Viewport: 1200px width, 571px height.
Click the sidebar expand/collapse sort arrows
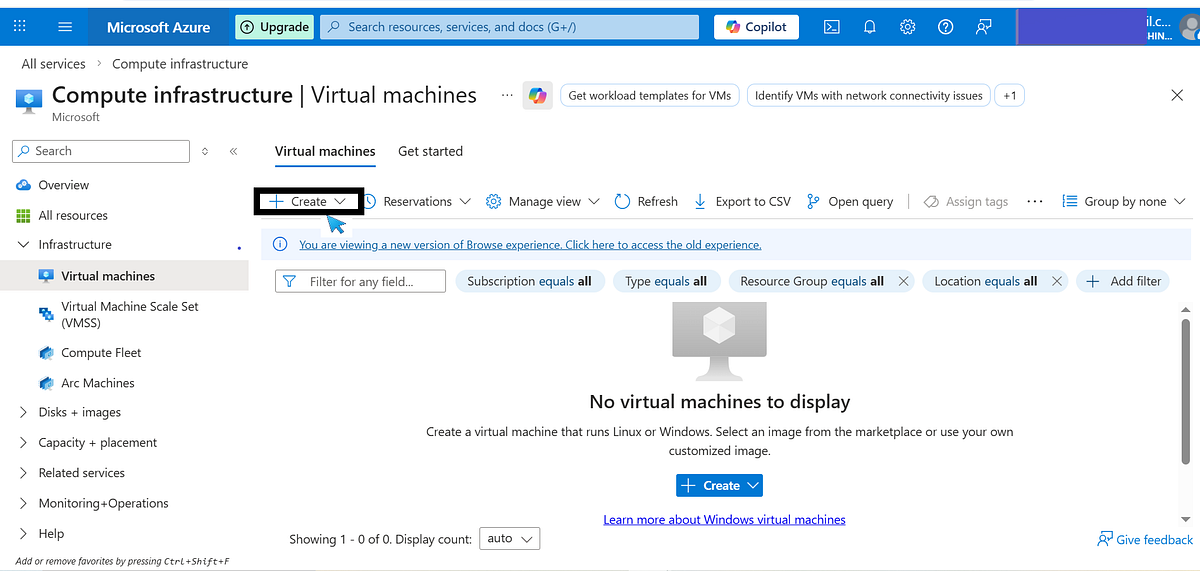tap(205, 151)
